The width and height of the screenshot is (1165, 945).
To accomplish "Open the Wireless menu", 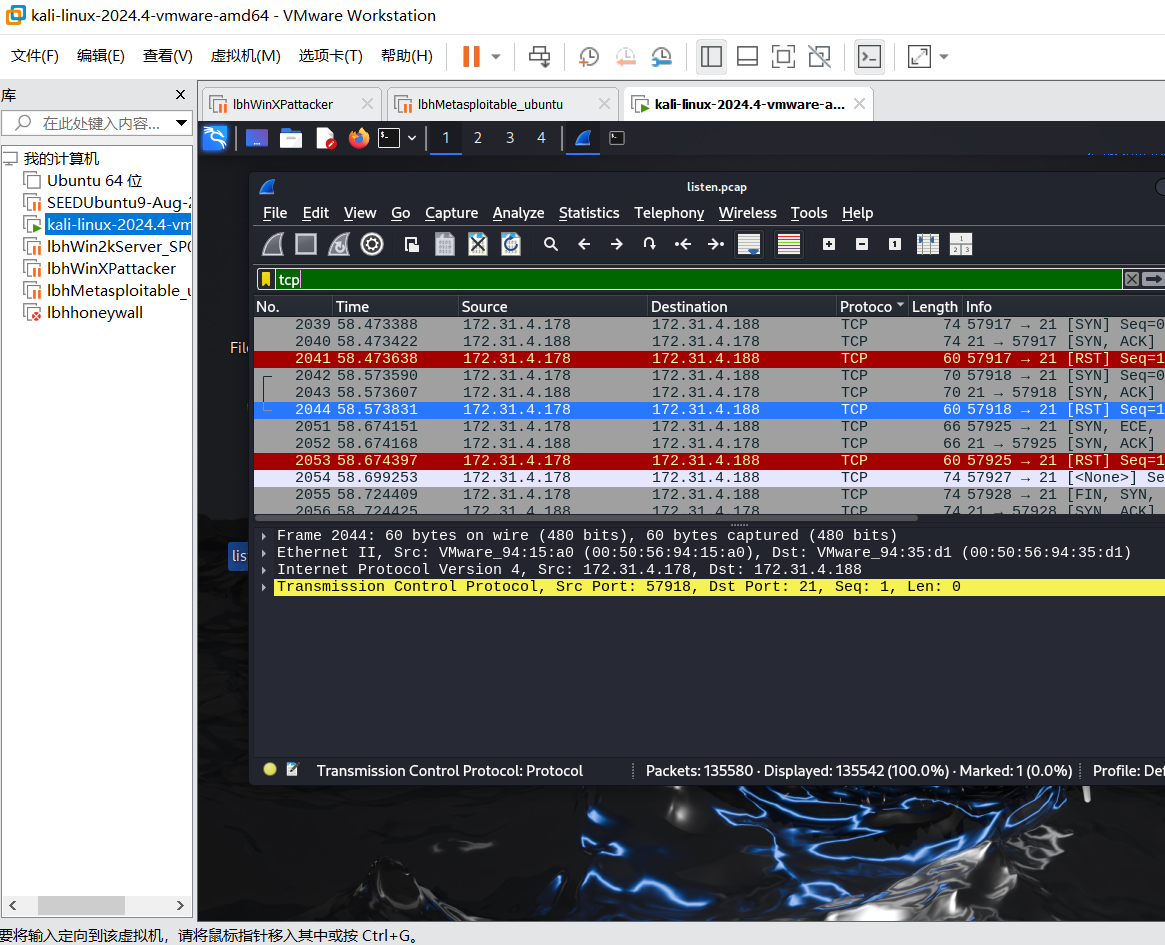I will click(x=747, y=213).
